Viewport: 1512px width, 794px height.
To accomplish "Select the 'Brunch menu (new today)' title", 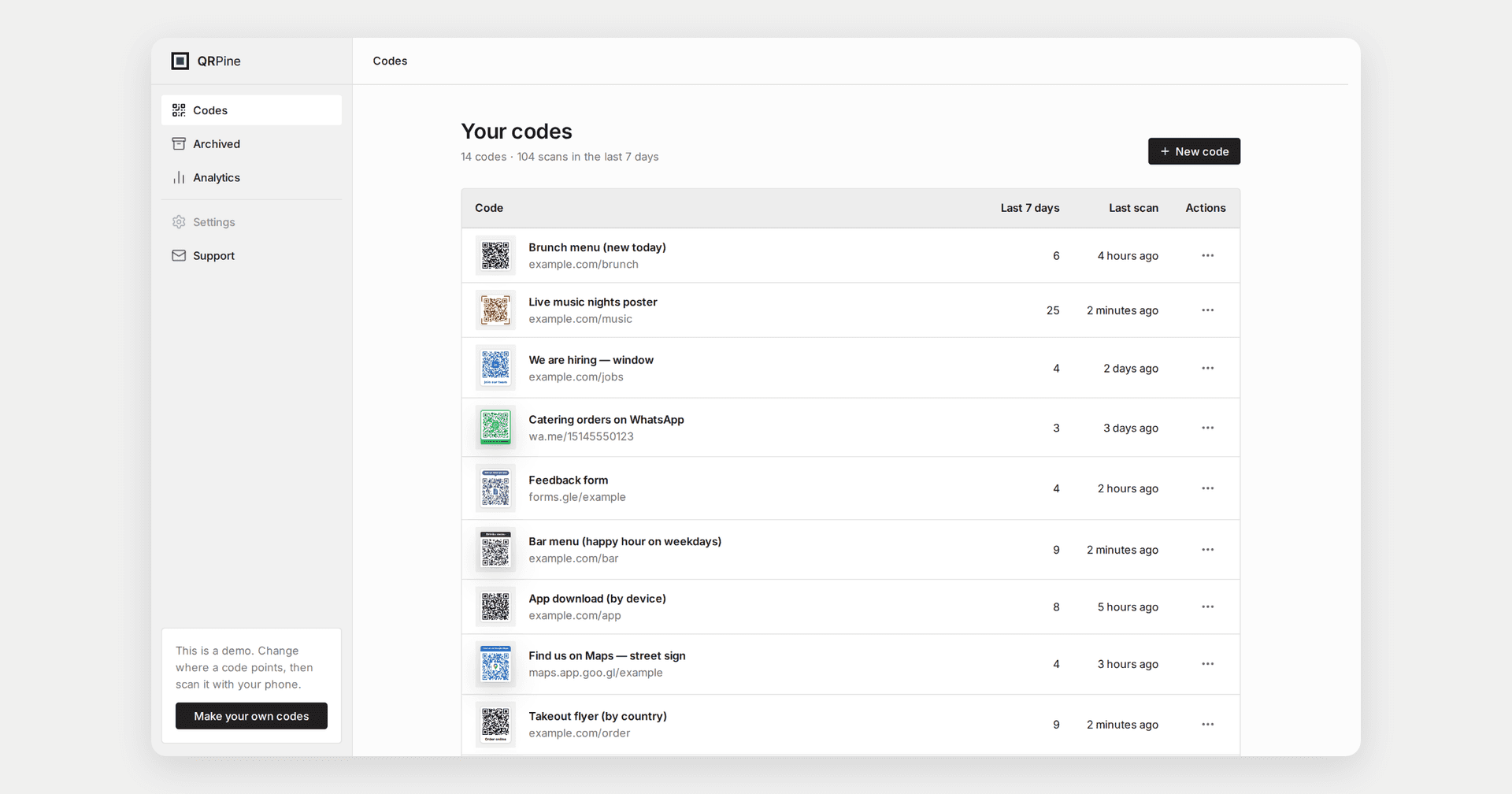I will point(597,247).
